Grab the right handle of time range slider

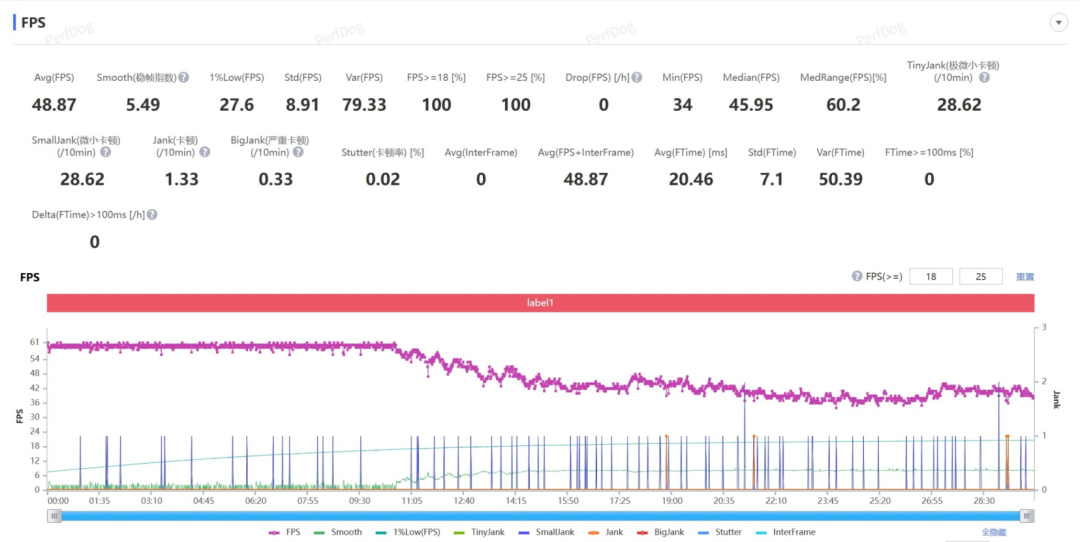point(1027,516)
